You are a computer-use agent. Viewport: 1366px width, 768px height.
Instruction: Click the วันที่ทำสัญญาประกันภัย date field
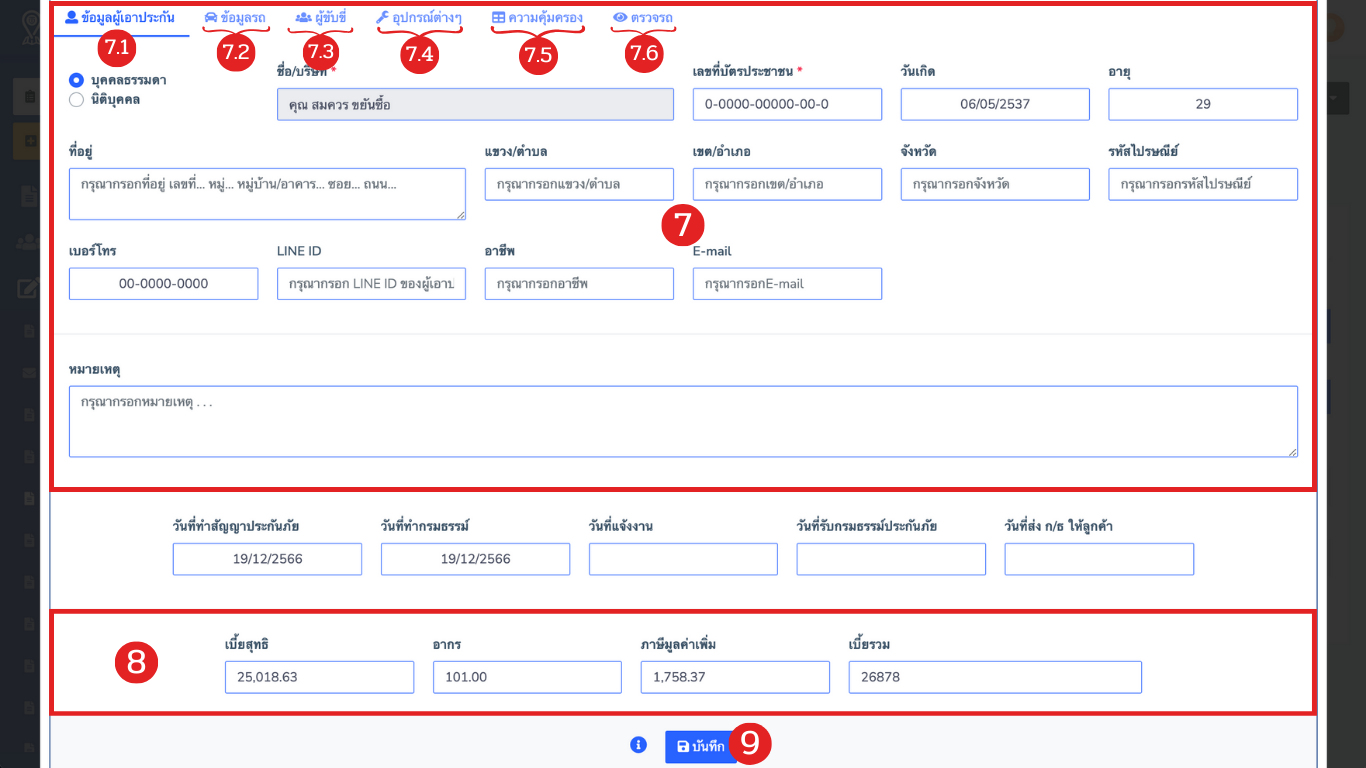click(x=267, y=559)
